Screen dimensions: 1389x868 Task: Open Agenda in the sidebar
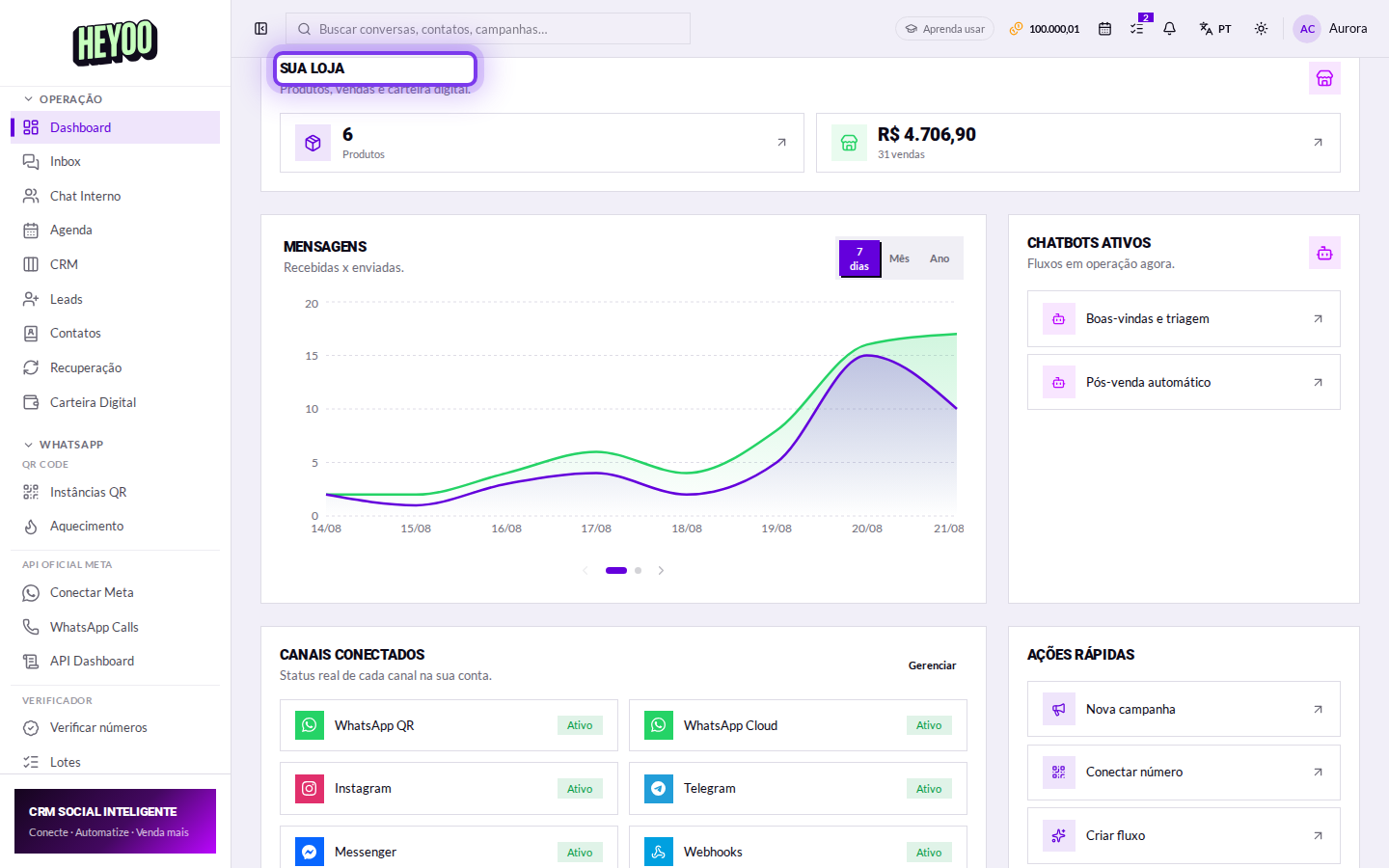tap(116, 231)
